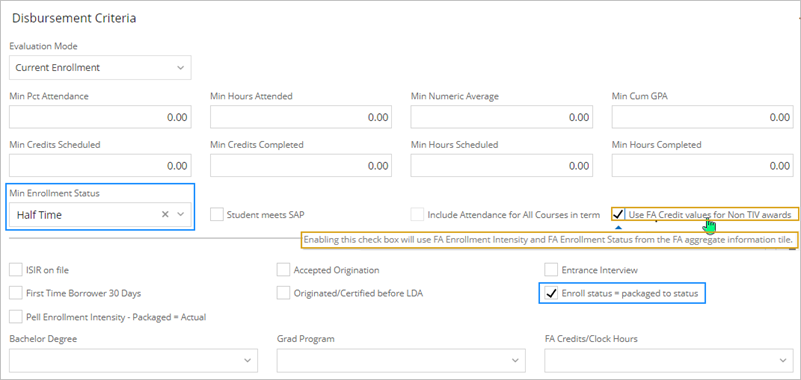This screenshot has height=380, width=801.
Task: Click the Disbursement Criteria heading
Action: tap(74, 18)
